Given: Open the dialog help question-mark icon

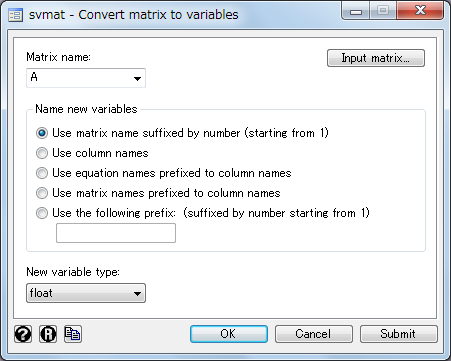Looking at the screenshot, I should pyautogui.click(x=23, y=334).
